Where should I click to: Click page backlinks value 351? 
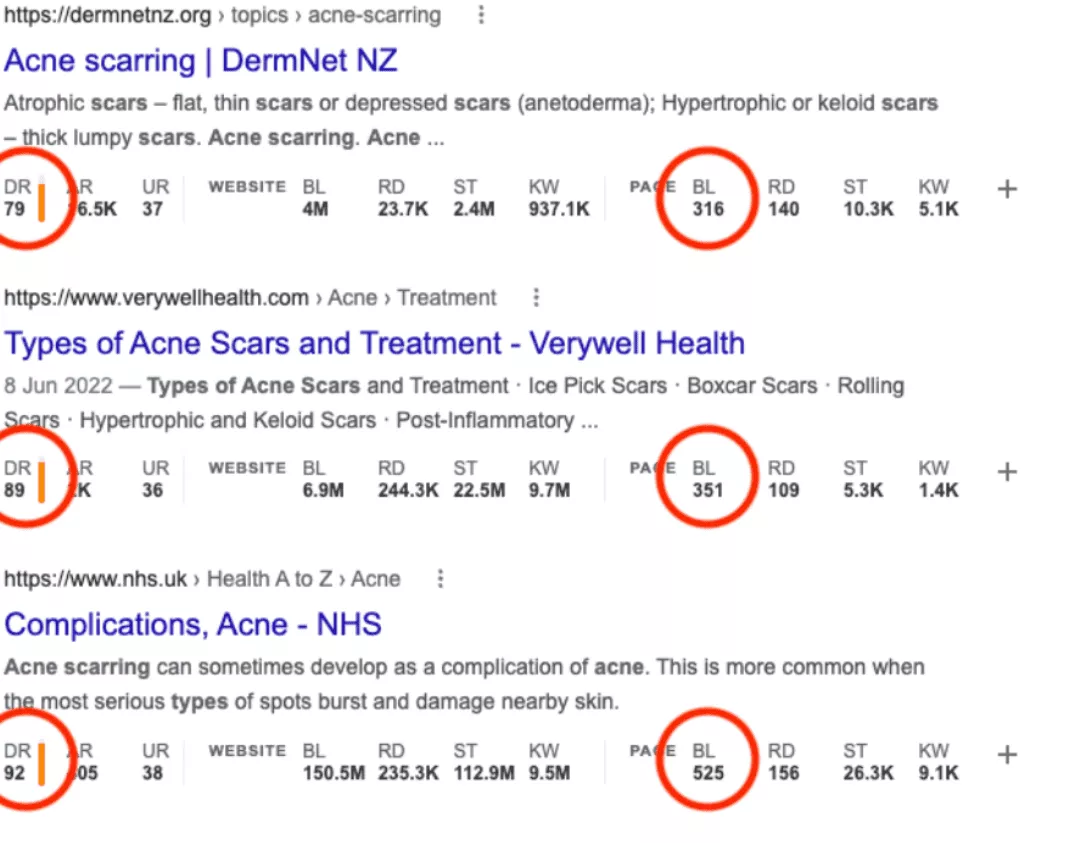click(707, 491)
